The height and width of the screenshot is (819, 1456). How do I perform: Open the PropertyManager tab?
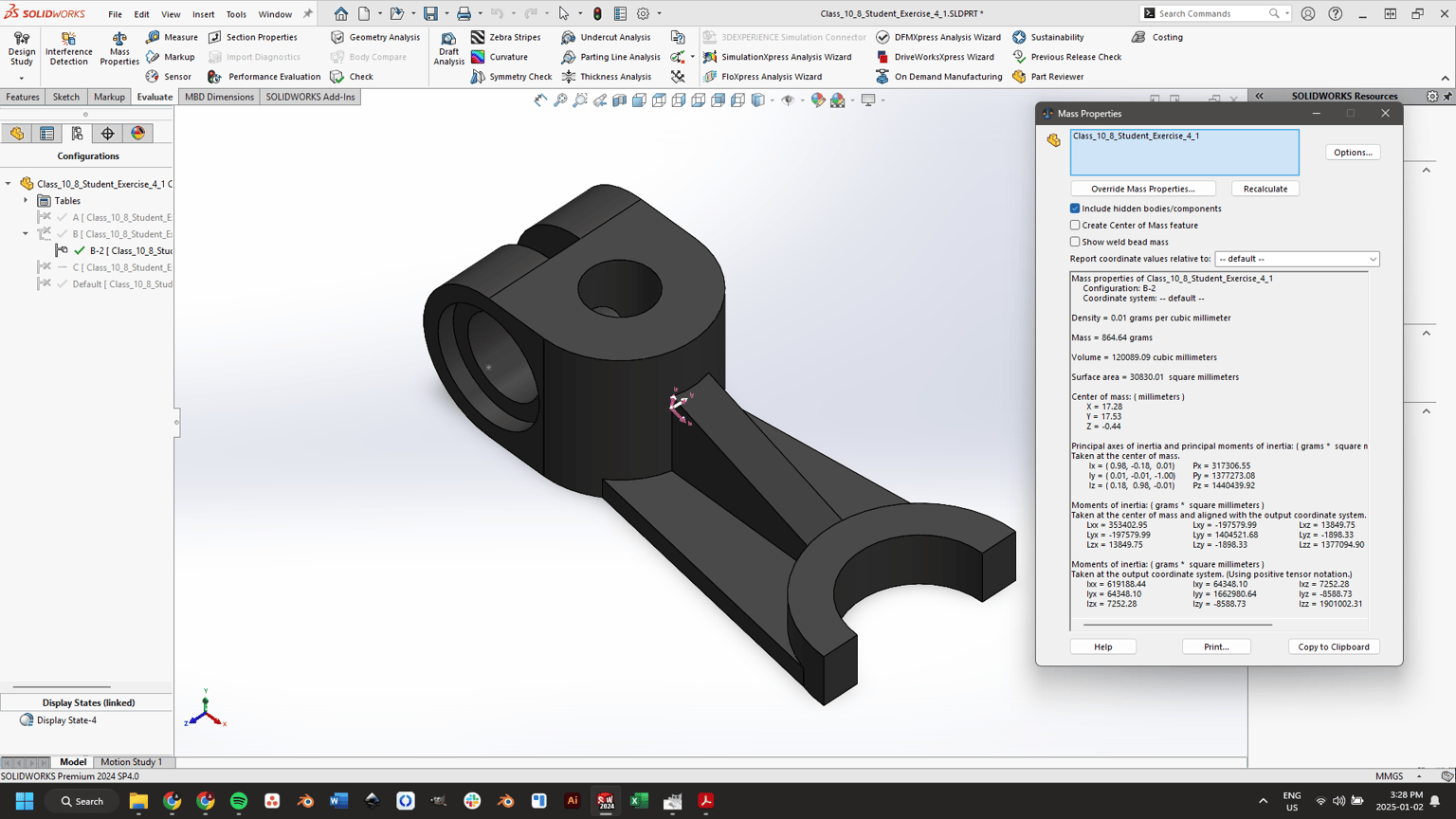coord(47,134)
